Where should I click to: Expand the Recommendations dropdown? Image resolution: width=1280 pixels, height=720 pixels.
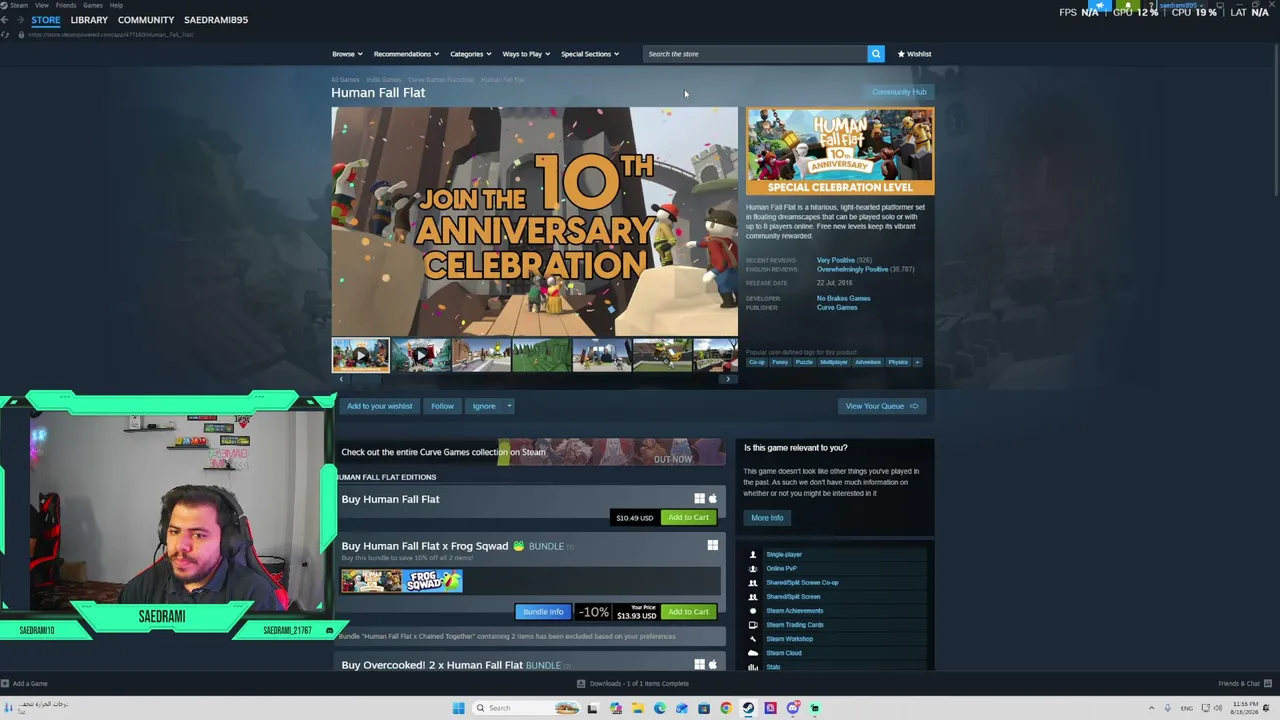405,54
